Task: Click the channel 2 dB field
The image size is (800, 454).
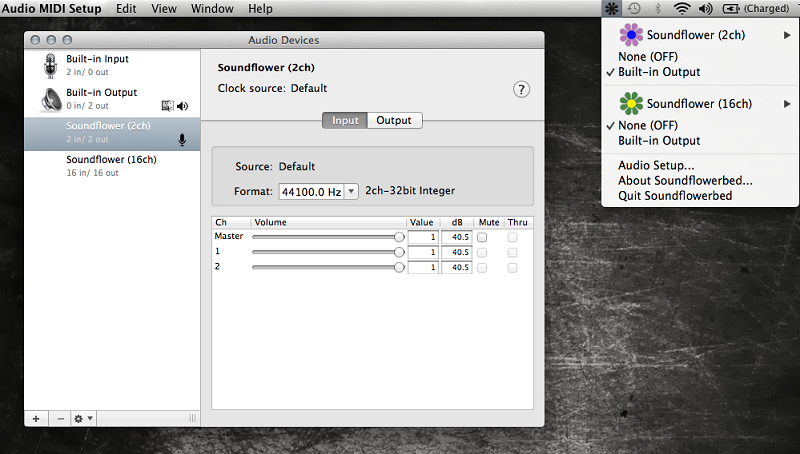Action: (x=457, y=268)
